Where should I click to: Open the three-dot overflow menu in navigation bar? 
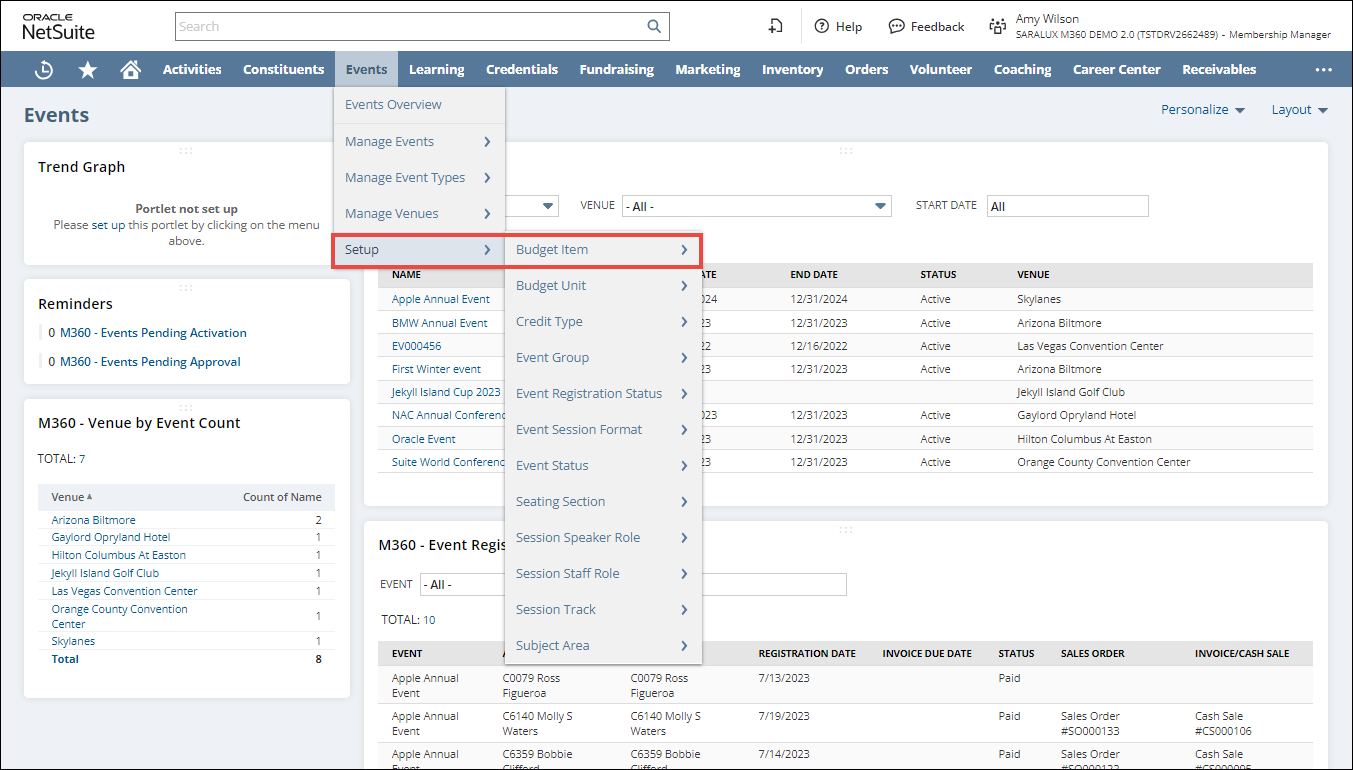[1324, 70]
